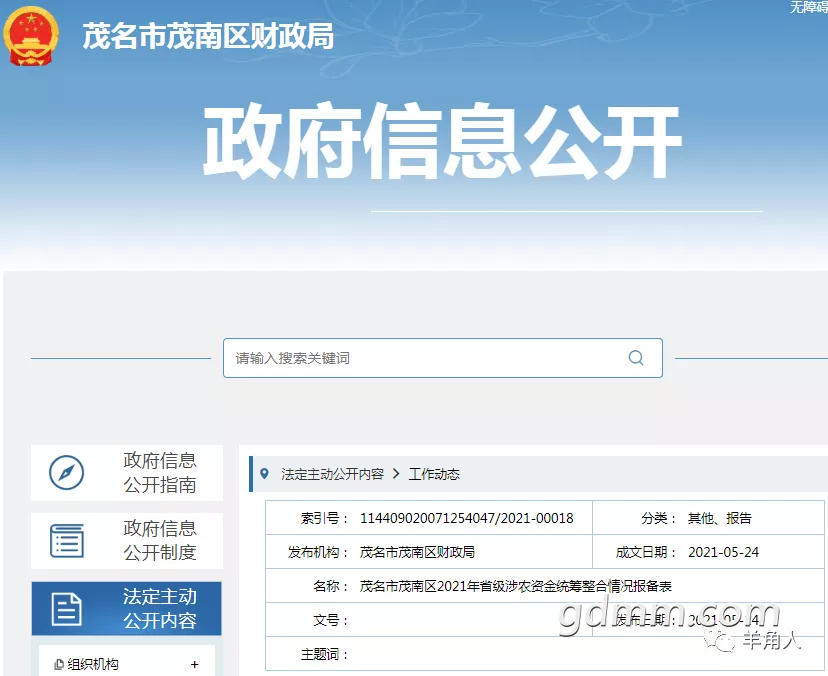The height and width of the screenshot is (676, 828).
Task: Click the 无障碍 link at top right
Action: (x=808, y=7)
